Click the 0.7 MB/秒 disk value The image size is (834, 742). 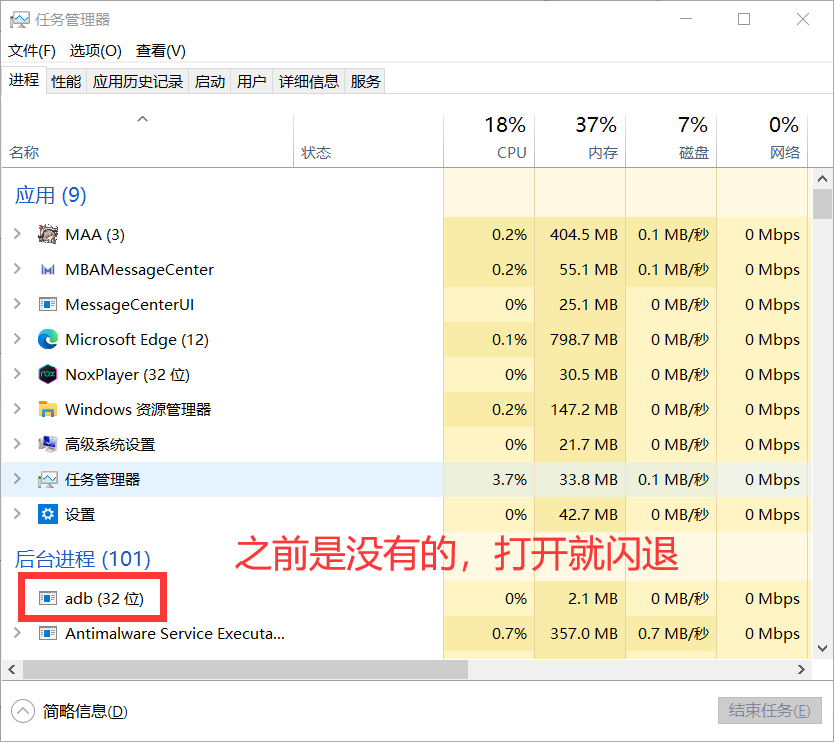673,633
